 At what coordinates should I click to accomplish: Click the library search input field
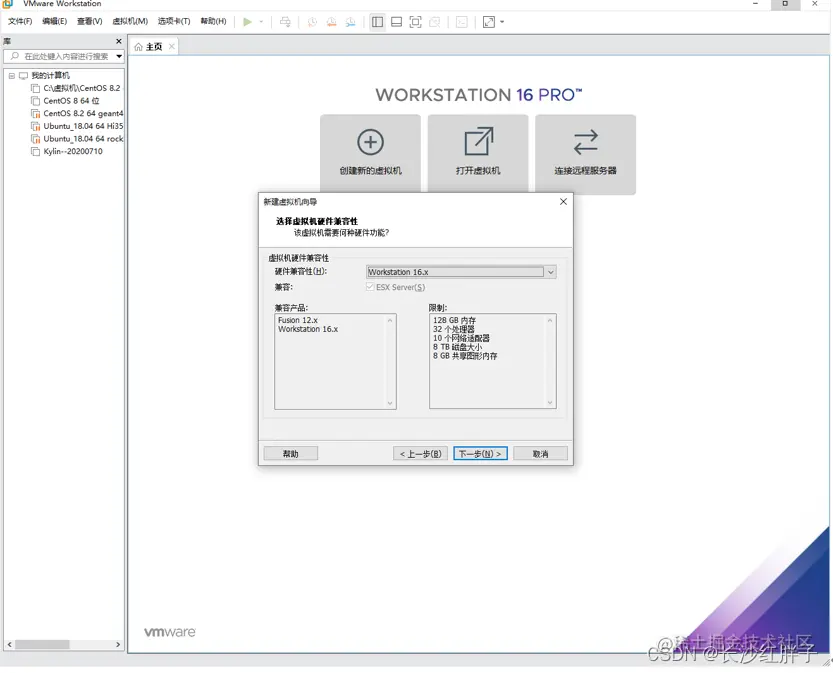59,56
